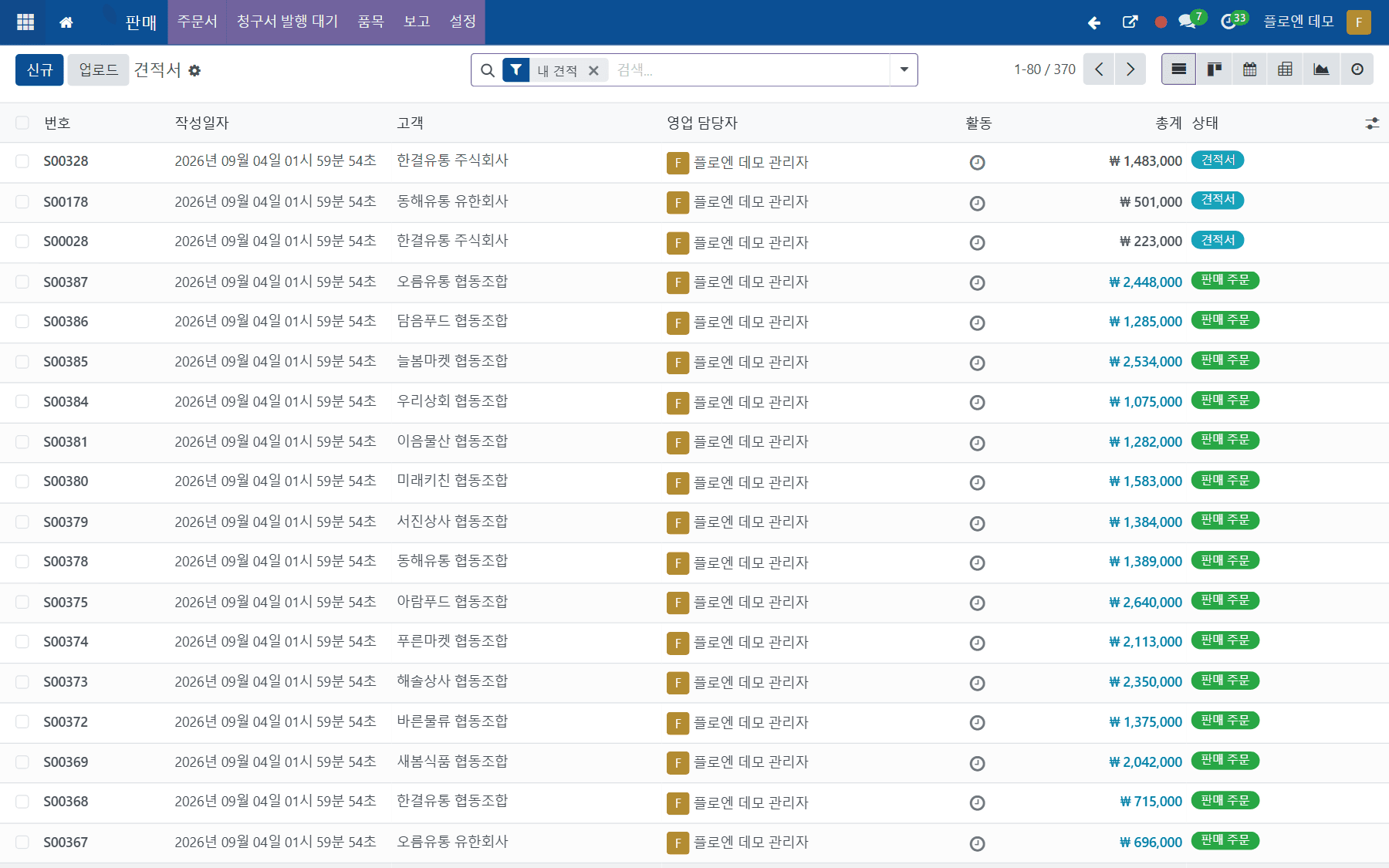Sort by the 영업 담당자 column header
The height and width of the screenshot is (868, 1389).
pos(702,123)
